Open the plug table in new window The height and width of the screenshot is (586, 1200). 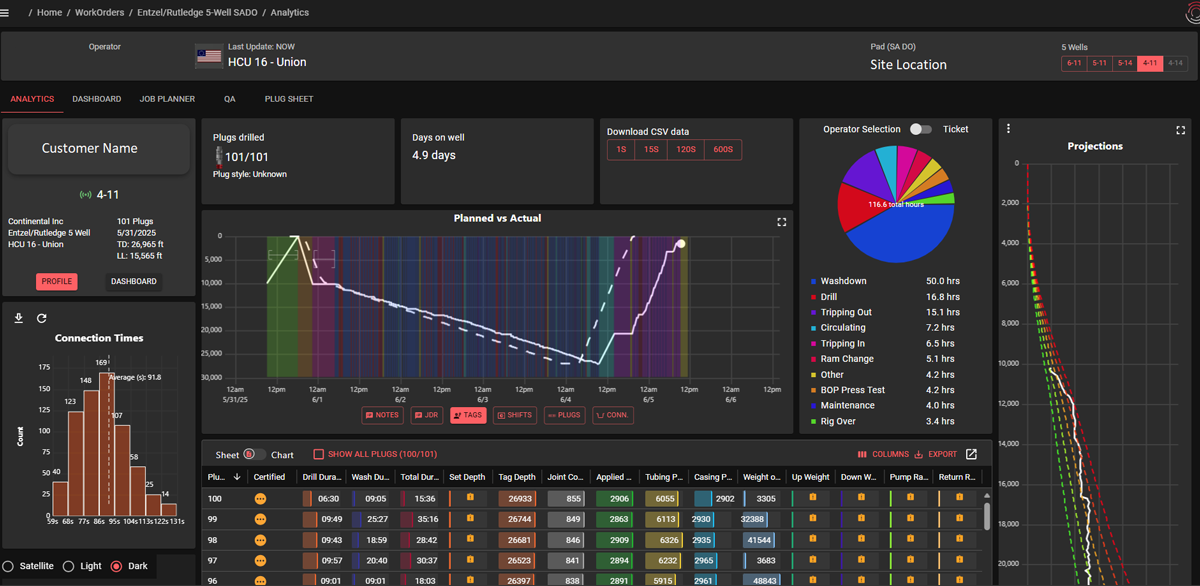point(971,454)
